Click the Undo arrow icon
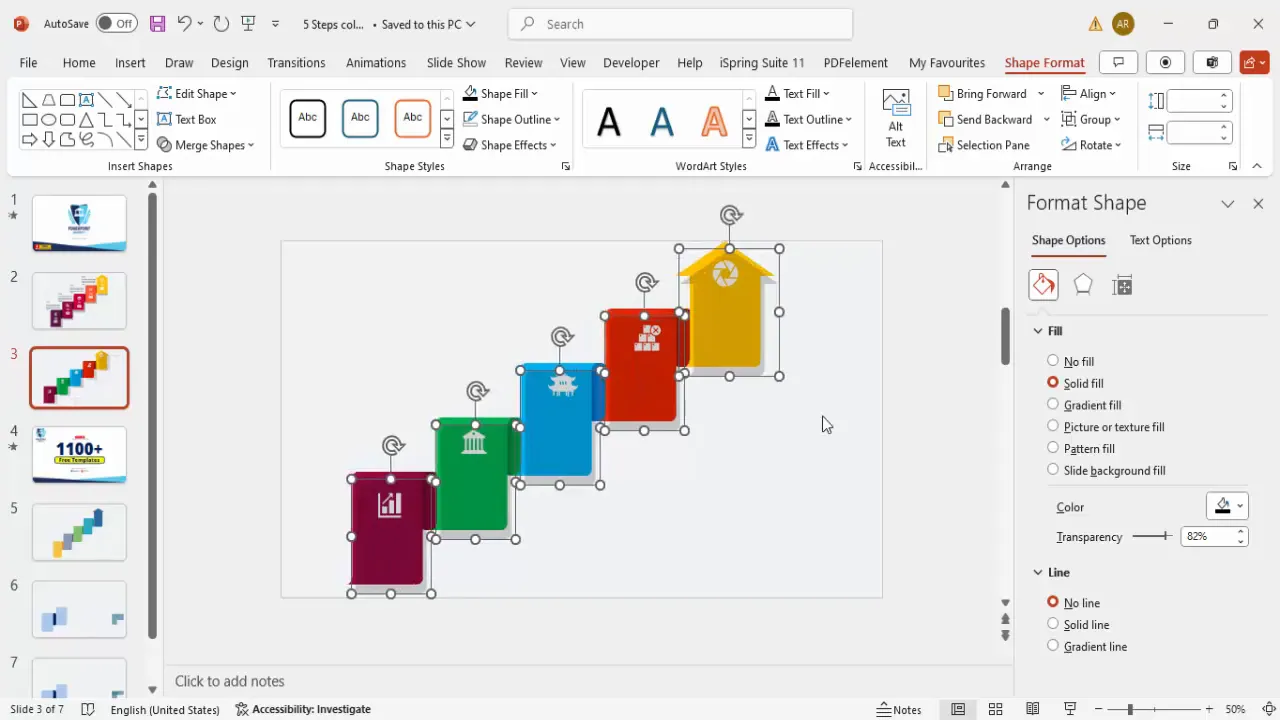 184,23
